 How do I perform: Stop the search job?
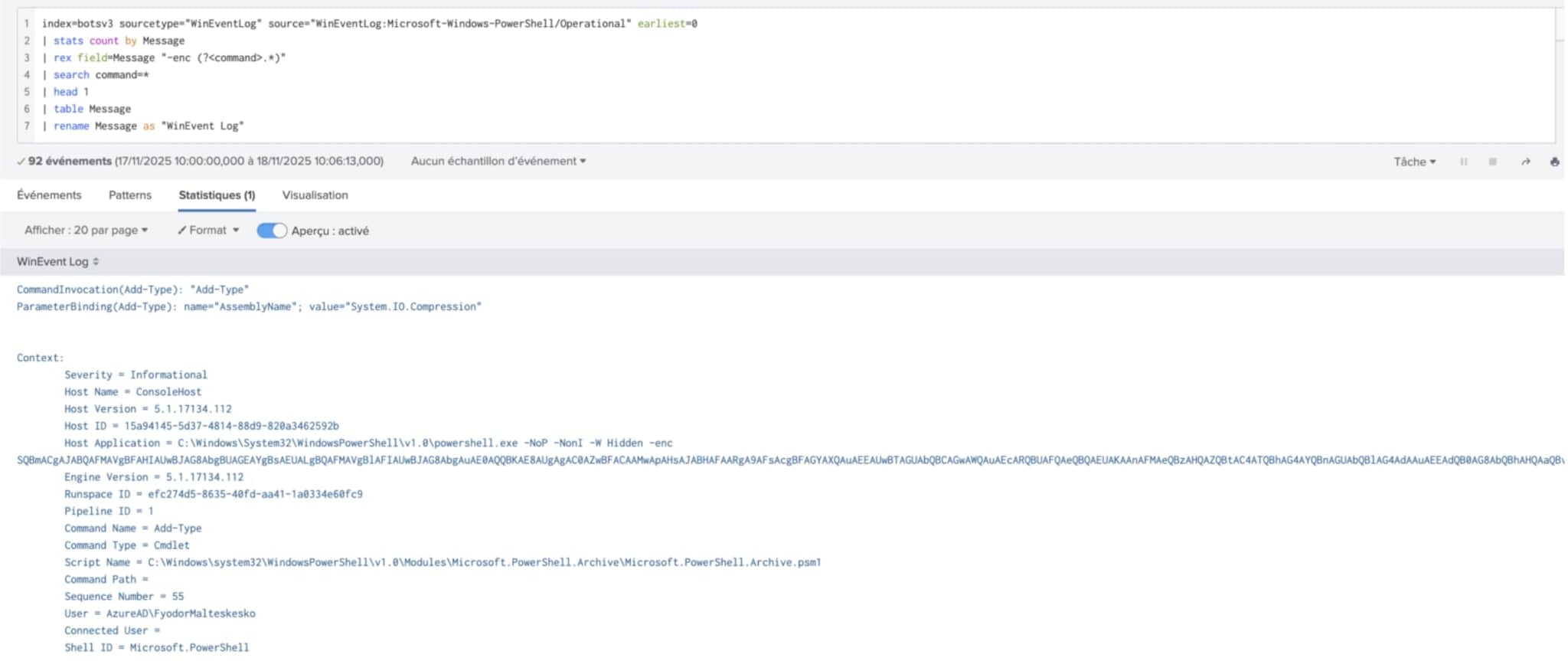pyautogui.click(x=1492, y=162)
